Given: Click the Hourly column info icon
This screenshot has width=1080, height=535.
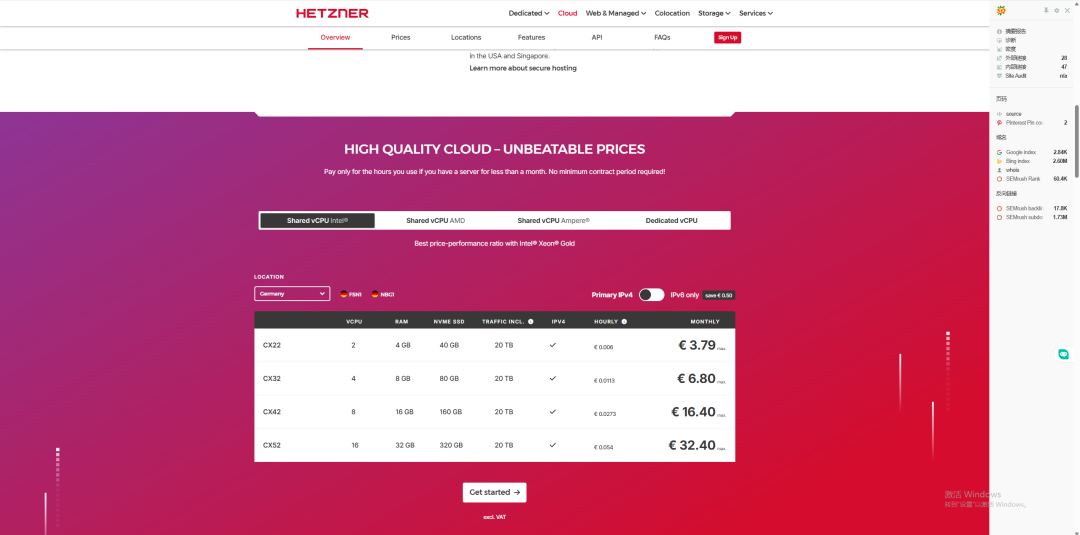Looking at the screenshot, I should point(624,322).
